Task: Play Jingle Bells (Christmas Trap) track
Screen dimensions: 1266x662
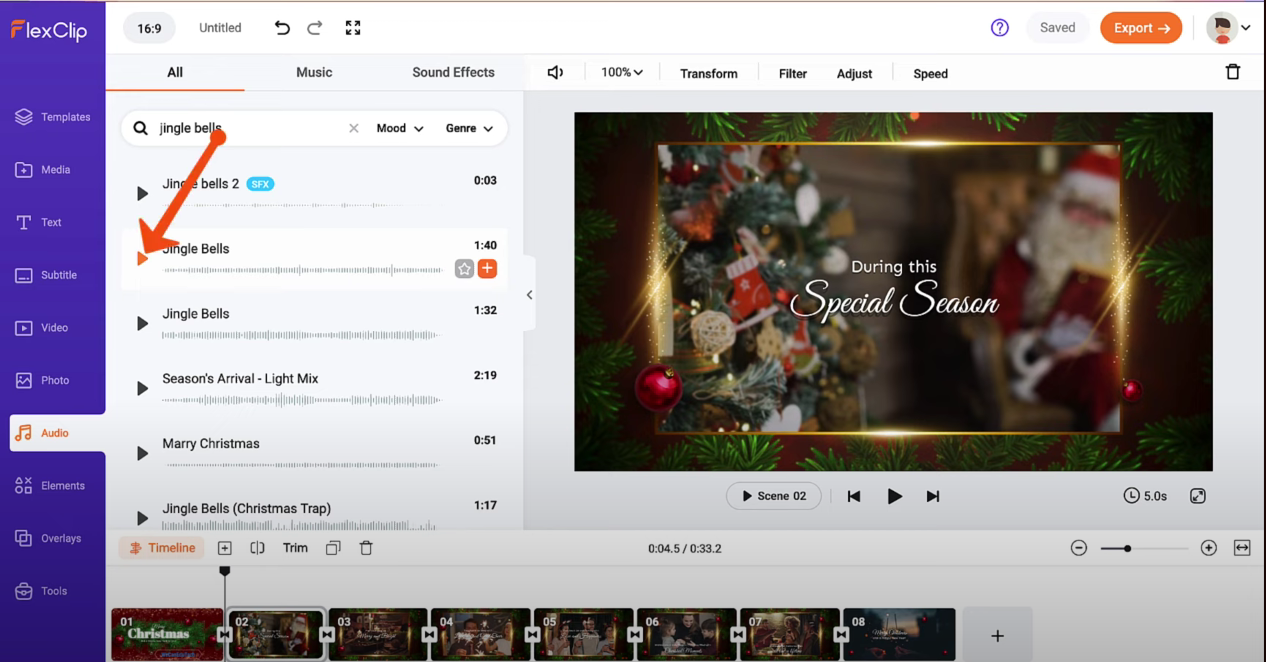Action: coord(142,518)
